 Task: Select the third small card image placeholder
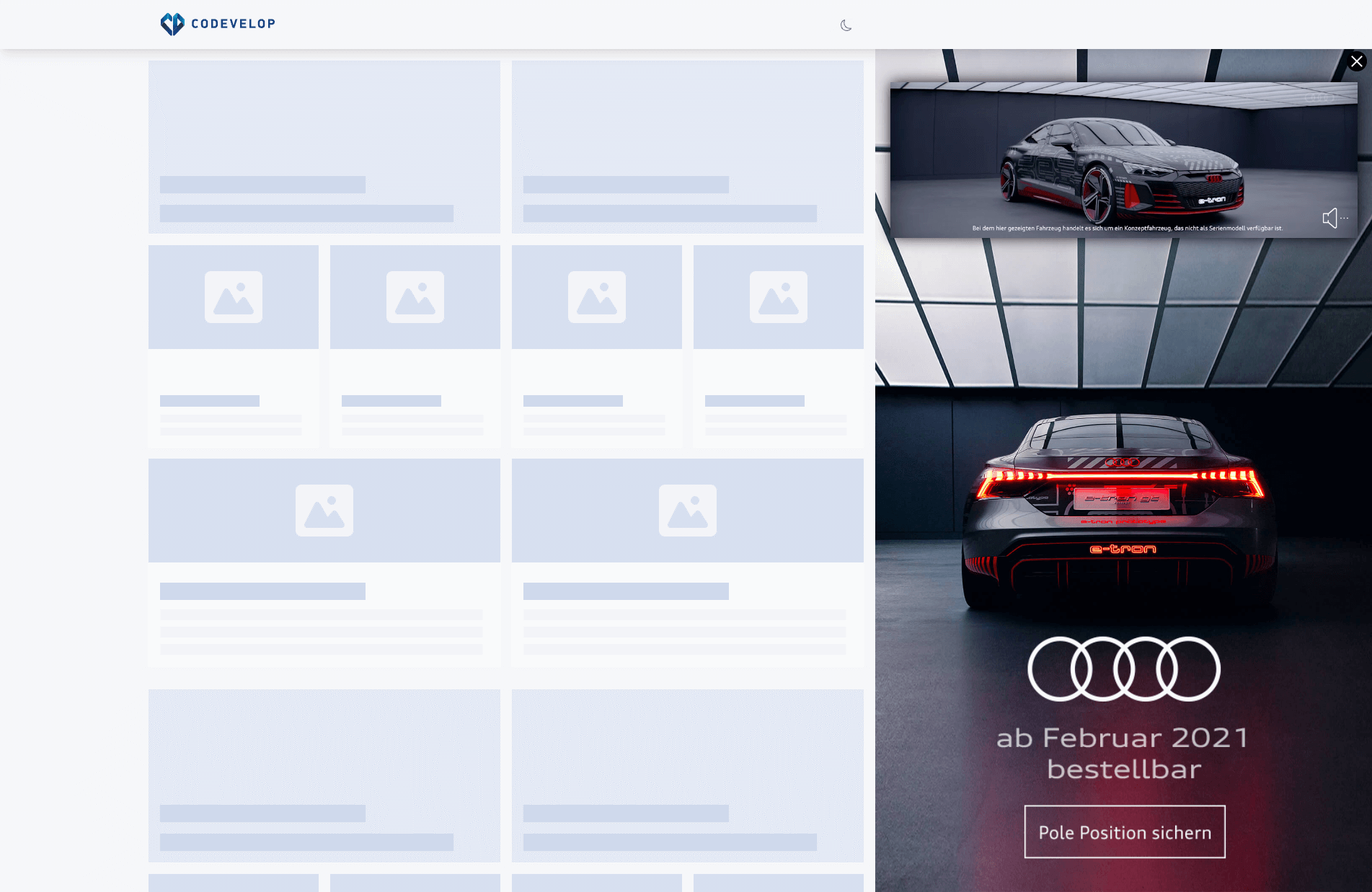click(597, 297)
